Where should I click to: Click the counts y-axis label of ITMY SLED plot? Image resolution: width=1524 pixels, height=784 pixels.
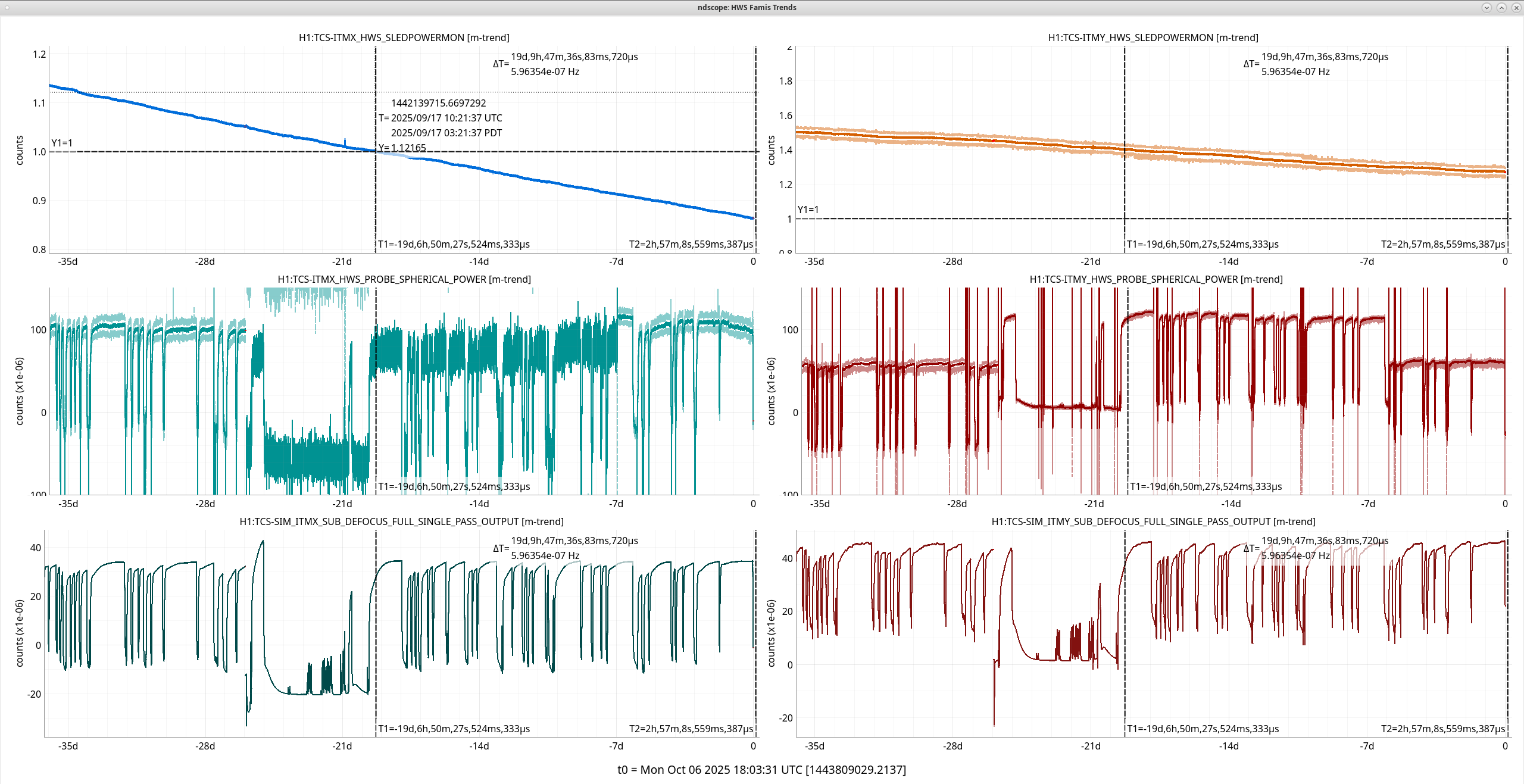[x=772, y=150]
